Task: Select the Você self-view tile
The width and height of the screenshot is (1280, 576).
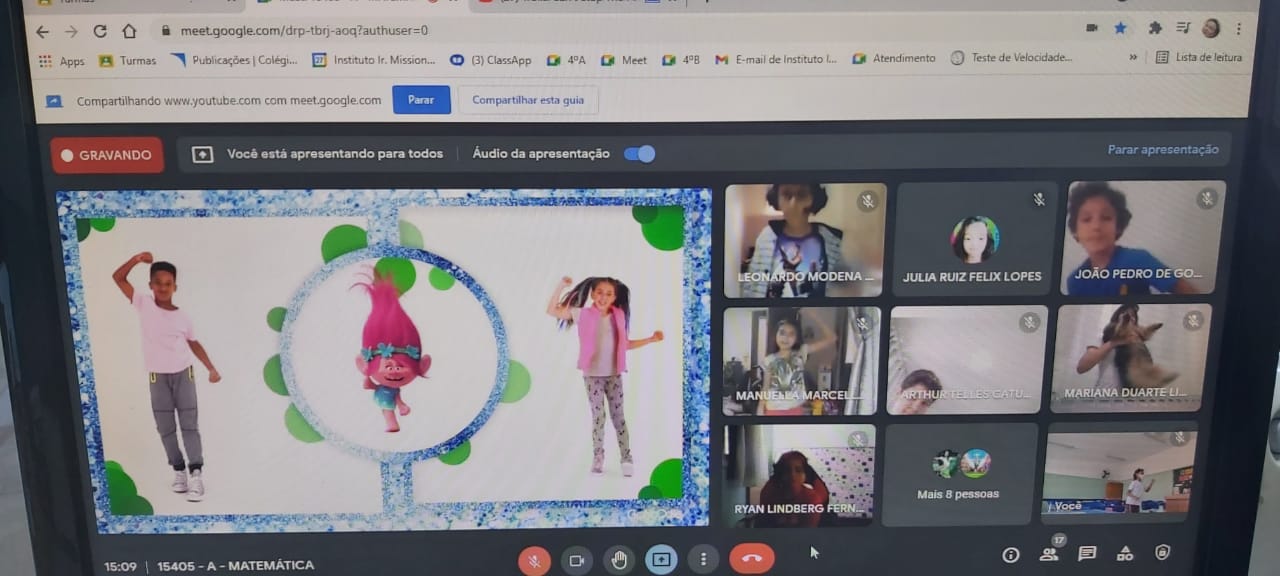Action: pos(1120,472)
